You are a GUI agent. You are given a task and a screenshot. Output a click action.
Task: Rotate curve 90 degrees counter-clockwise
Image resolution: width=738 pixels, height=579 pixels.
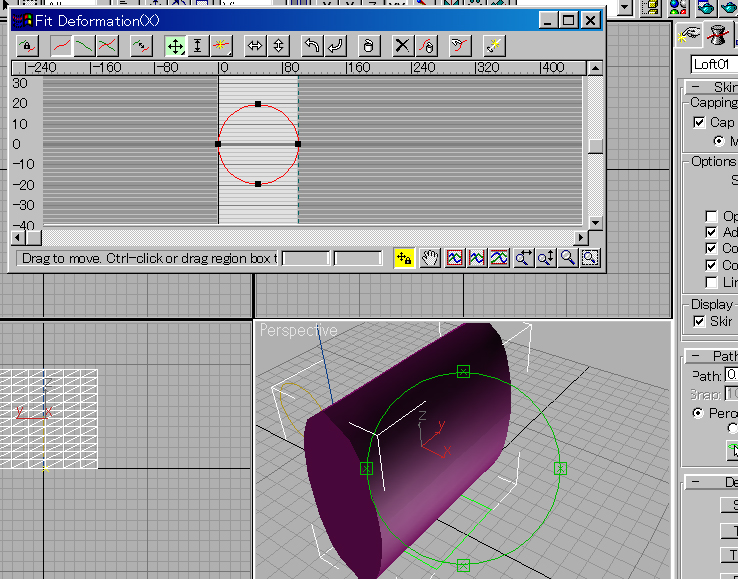tap(312, 46)
